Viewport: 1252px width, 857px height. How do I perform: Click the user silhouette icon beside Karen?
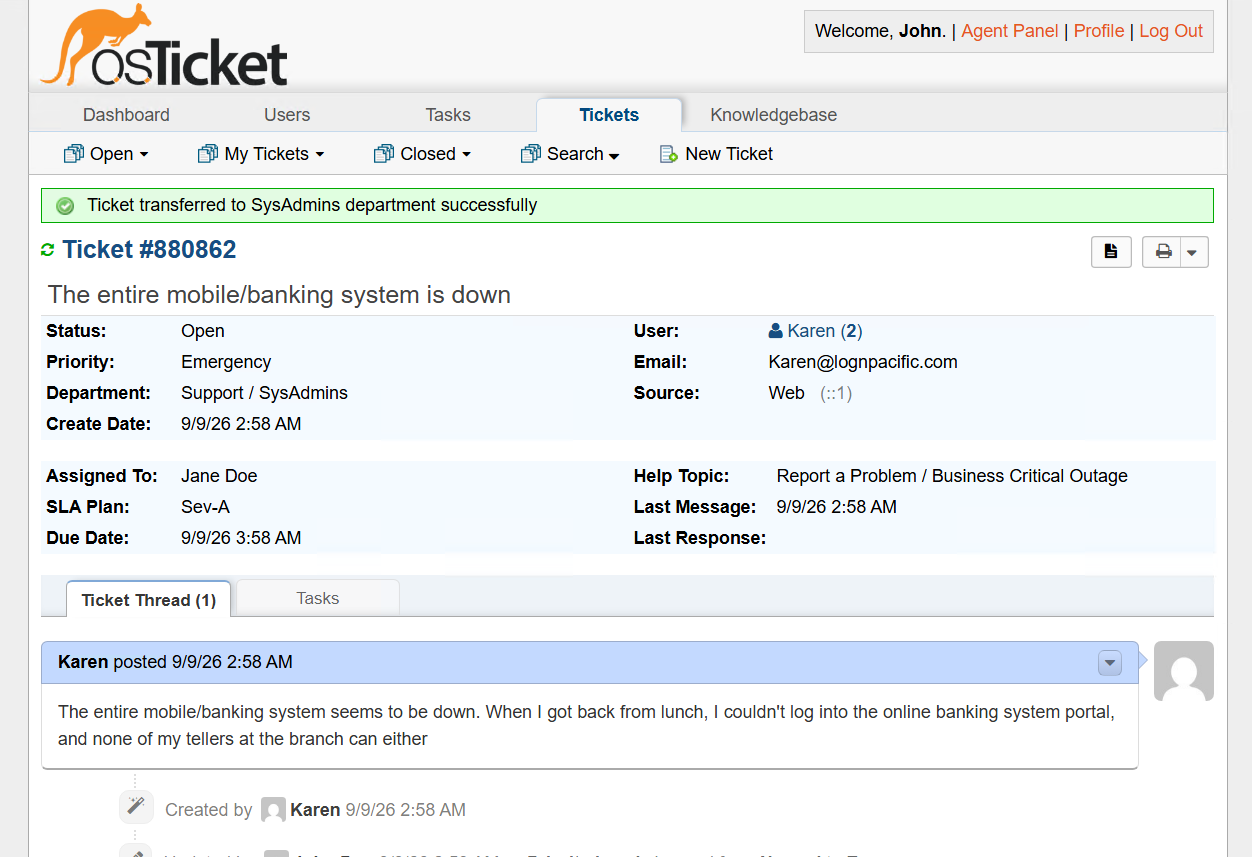[x=775, y=331]
